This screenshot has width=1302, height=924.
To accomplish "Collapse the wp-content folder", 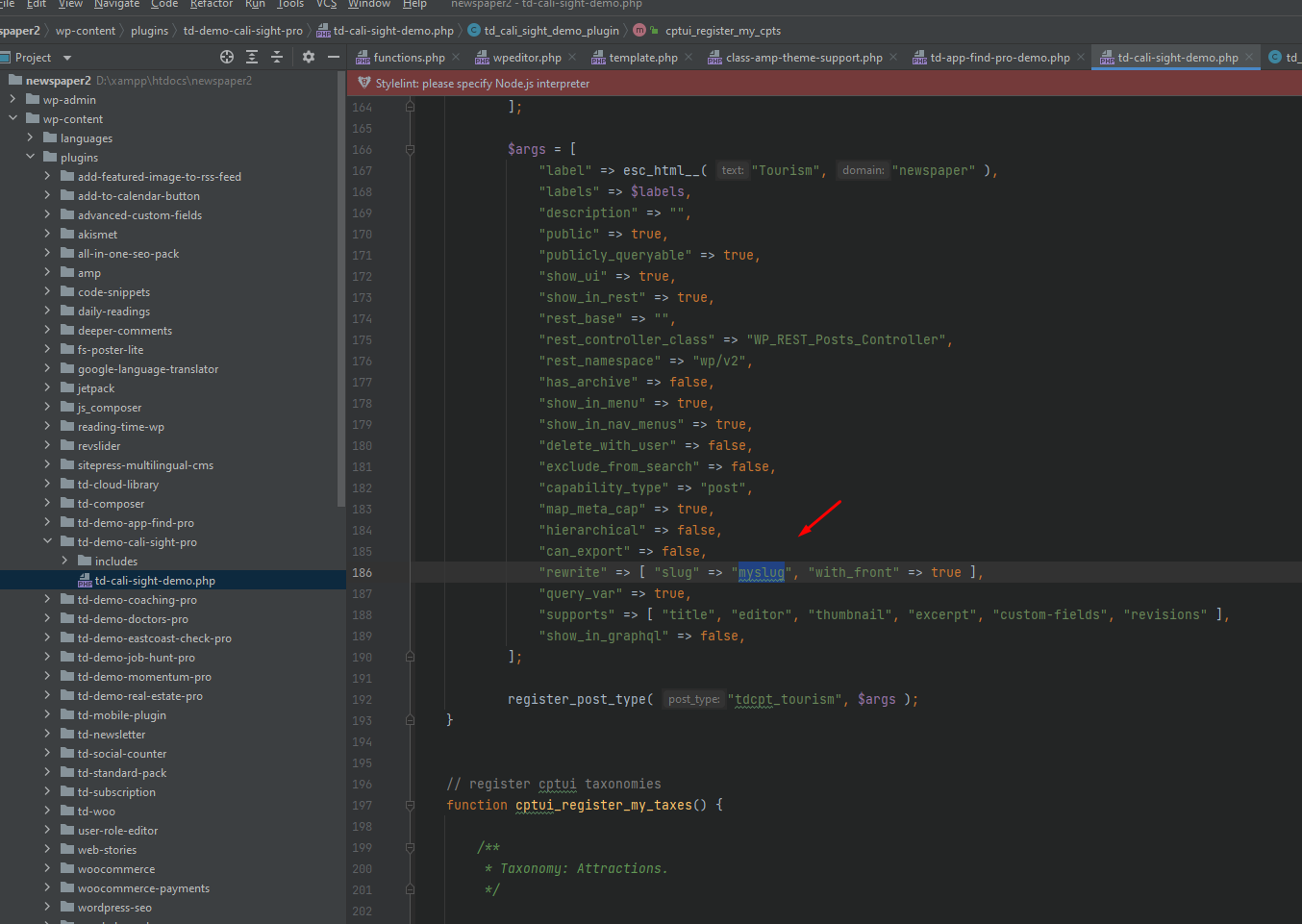I will pyautogui.click(x=13, y=118).
